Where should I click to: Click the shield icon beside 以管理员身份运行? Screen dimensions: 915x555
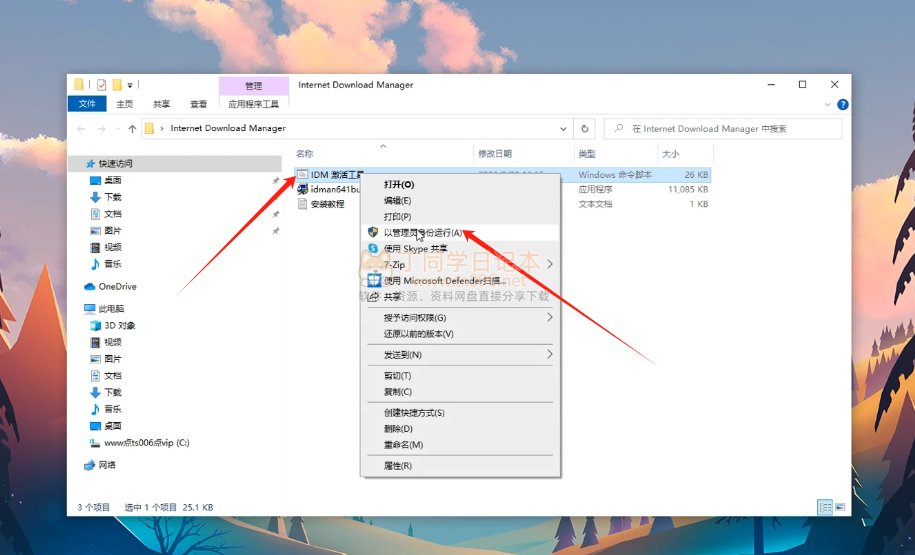pyautogui.click(x=373, y=232)
